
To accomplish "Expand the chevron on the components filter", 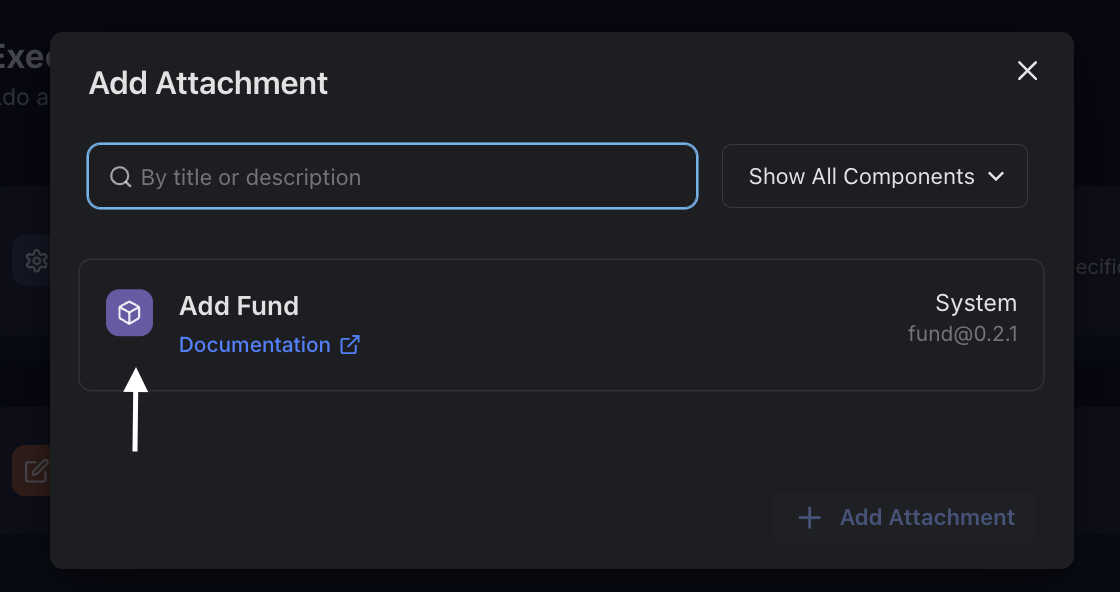I will pyautogui.click(x=996, y=177).
